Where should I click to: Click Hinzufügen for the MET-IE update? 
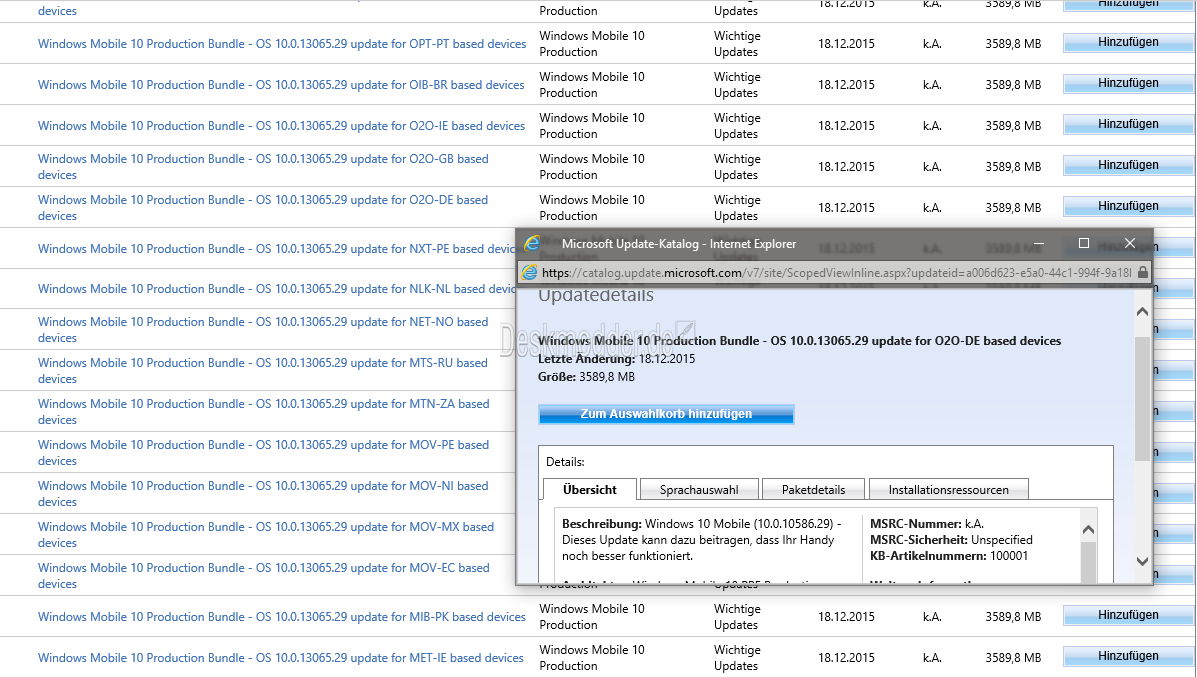[1128, 656]
